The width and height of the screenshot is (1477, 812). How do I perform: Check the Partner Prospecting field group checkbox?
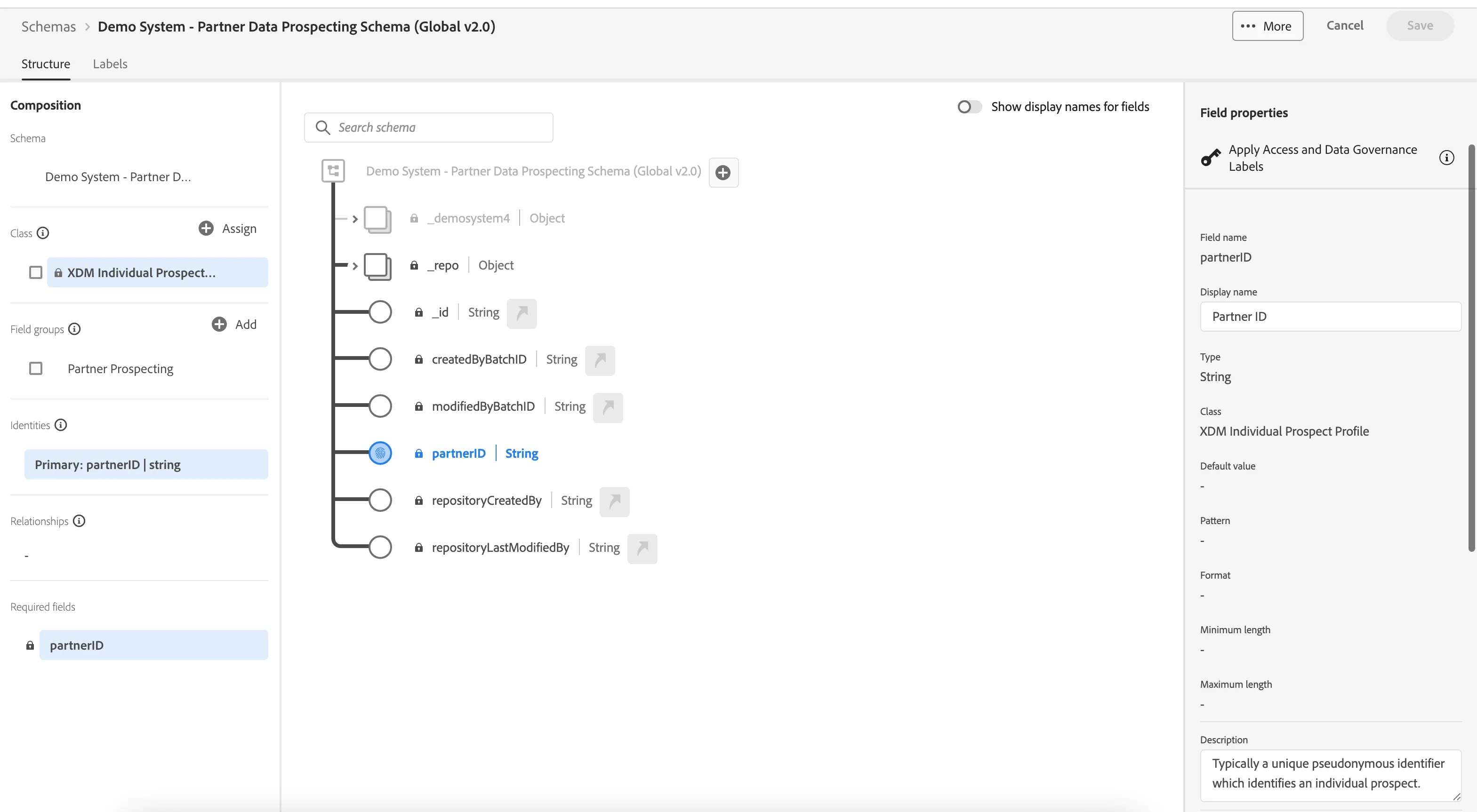[36, 368]
